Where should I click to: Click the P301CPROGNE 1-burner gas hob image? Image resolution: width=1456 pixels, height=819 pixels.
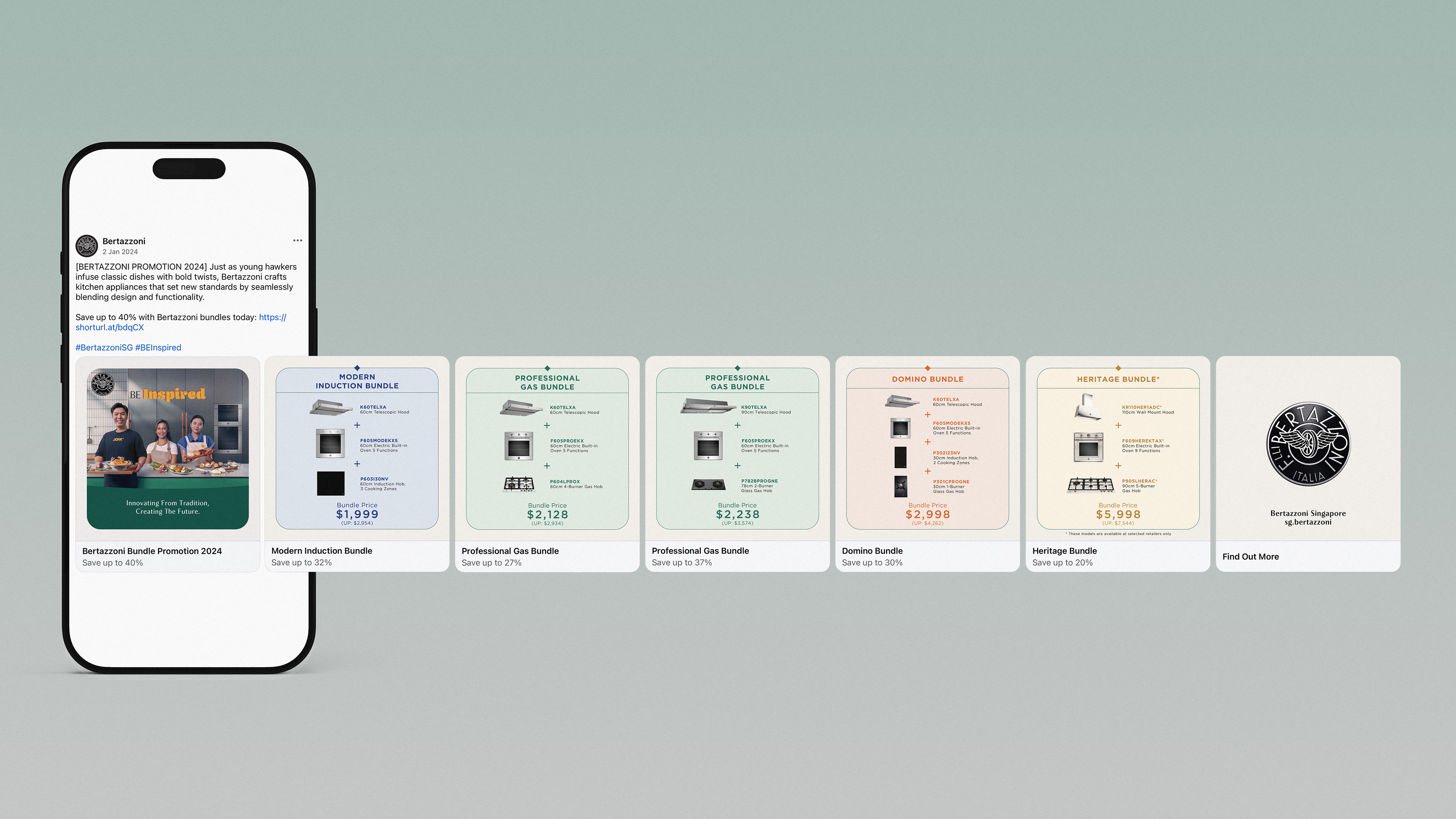[x=901, y=487]
